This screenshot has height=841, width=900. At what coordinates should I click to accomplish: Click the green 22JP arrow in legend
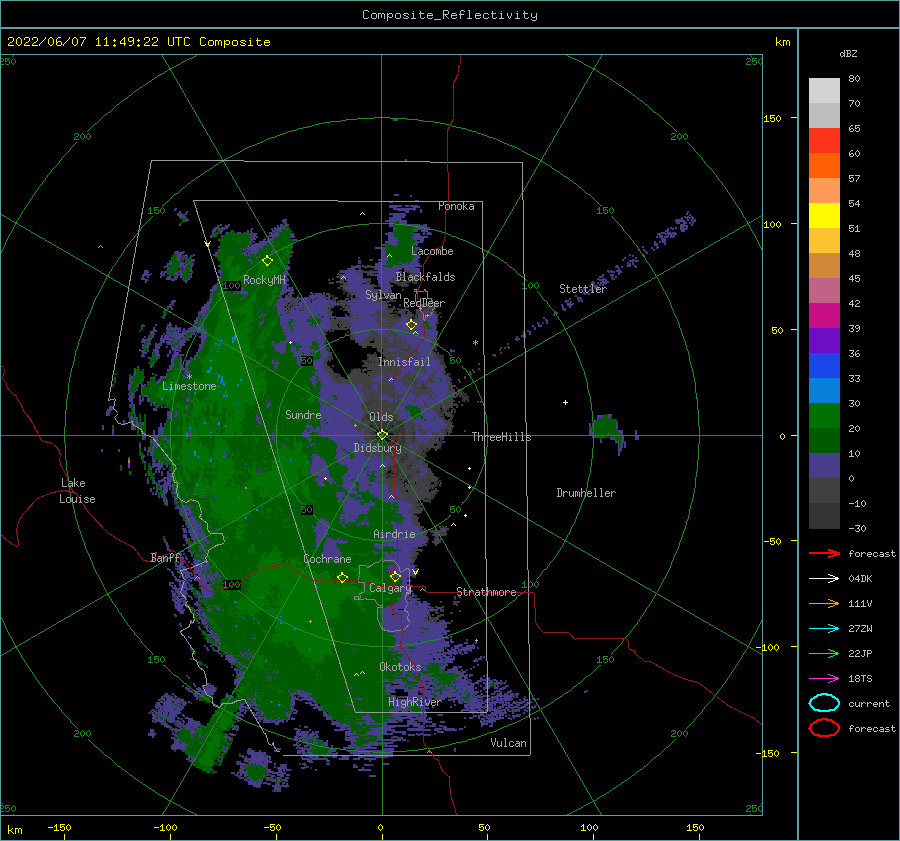point(824,653)
